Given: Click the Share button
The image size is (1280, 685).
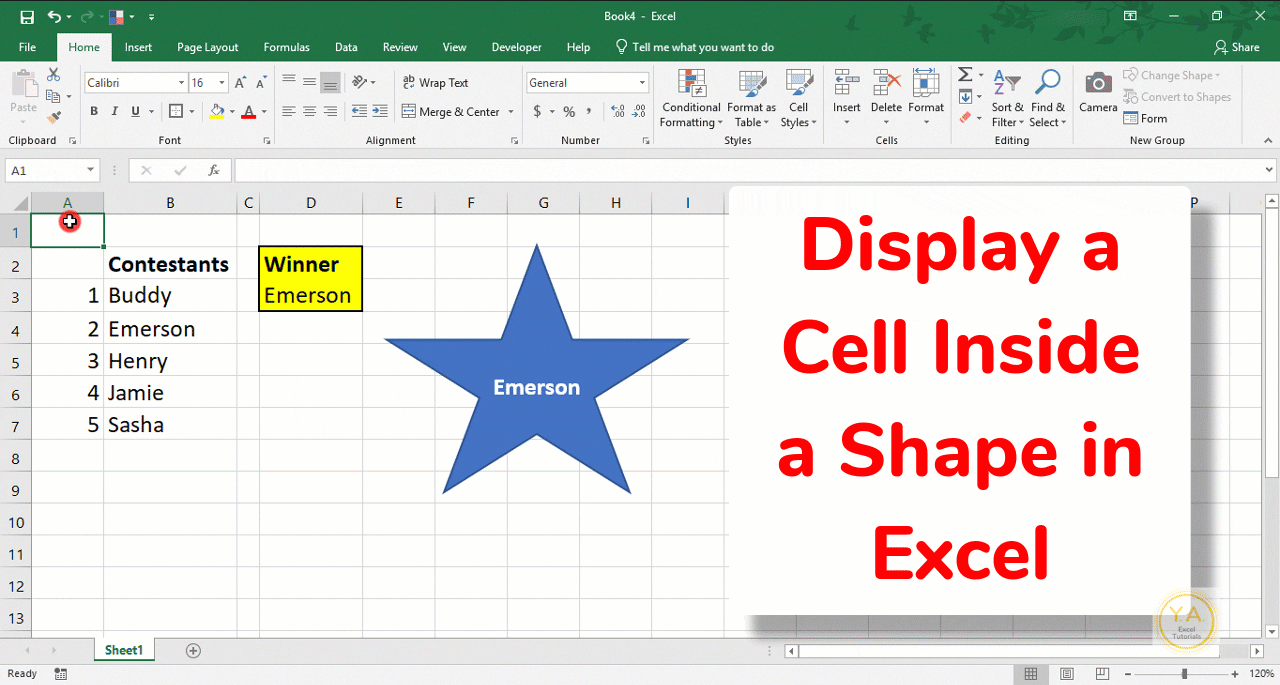Looking at the screenshot, I should tap(1237, 46).
